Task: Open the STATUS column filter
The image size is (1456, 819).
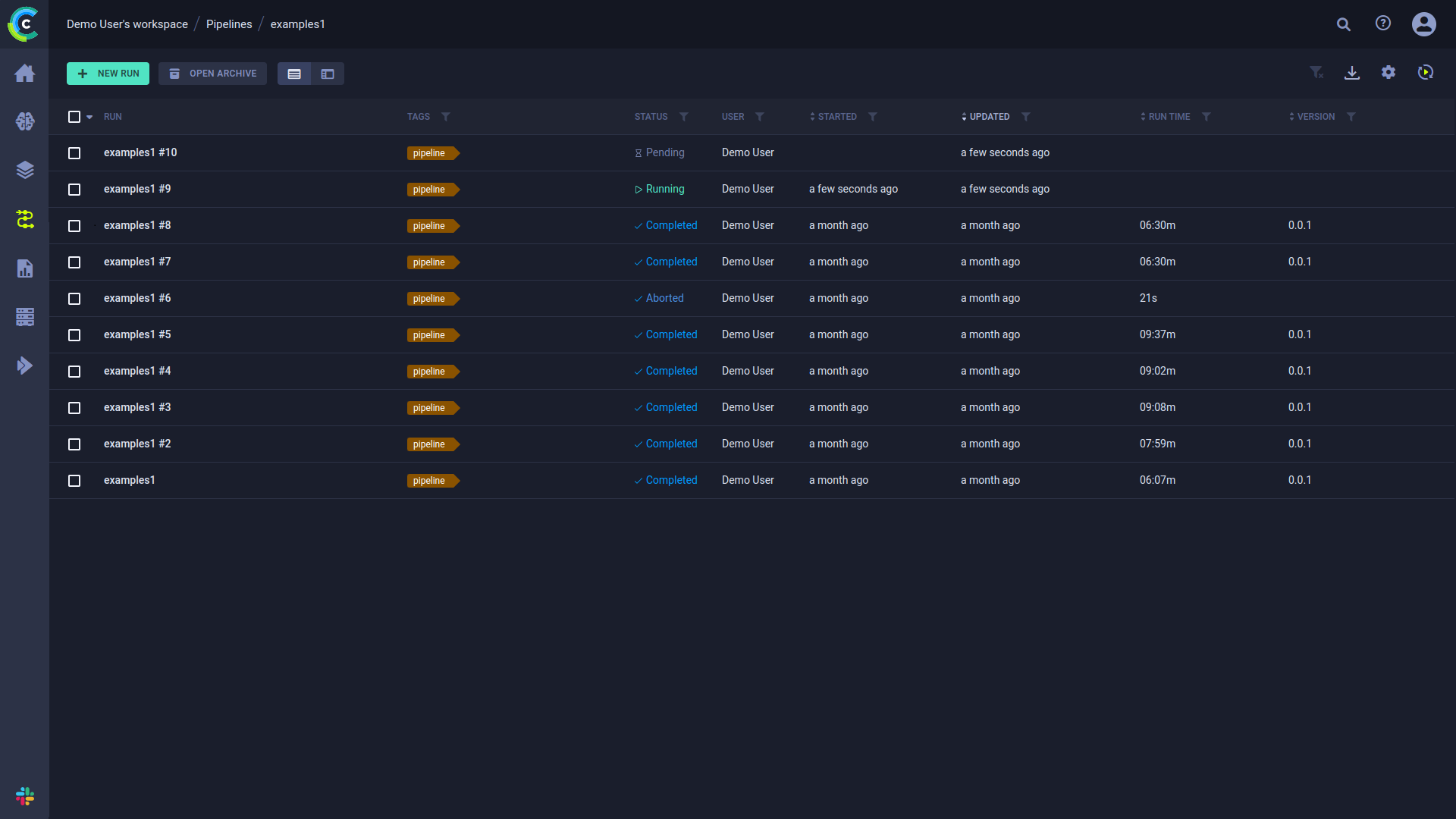Action: pyautogui.click(x=685, y=117)
